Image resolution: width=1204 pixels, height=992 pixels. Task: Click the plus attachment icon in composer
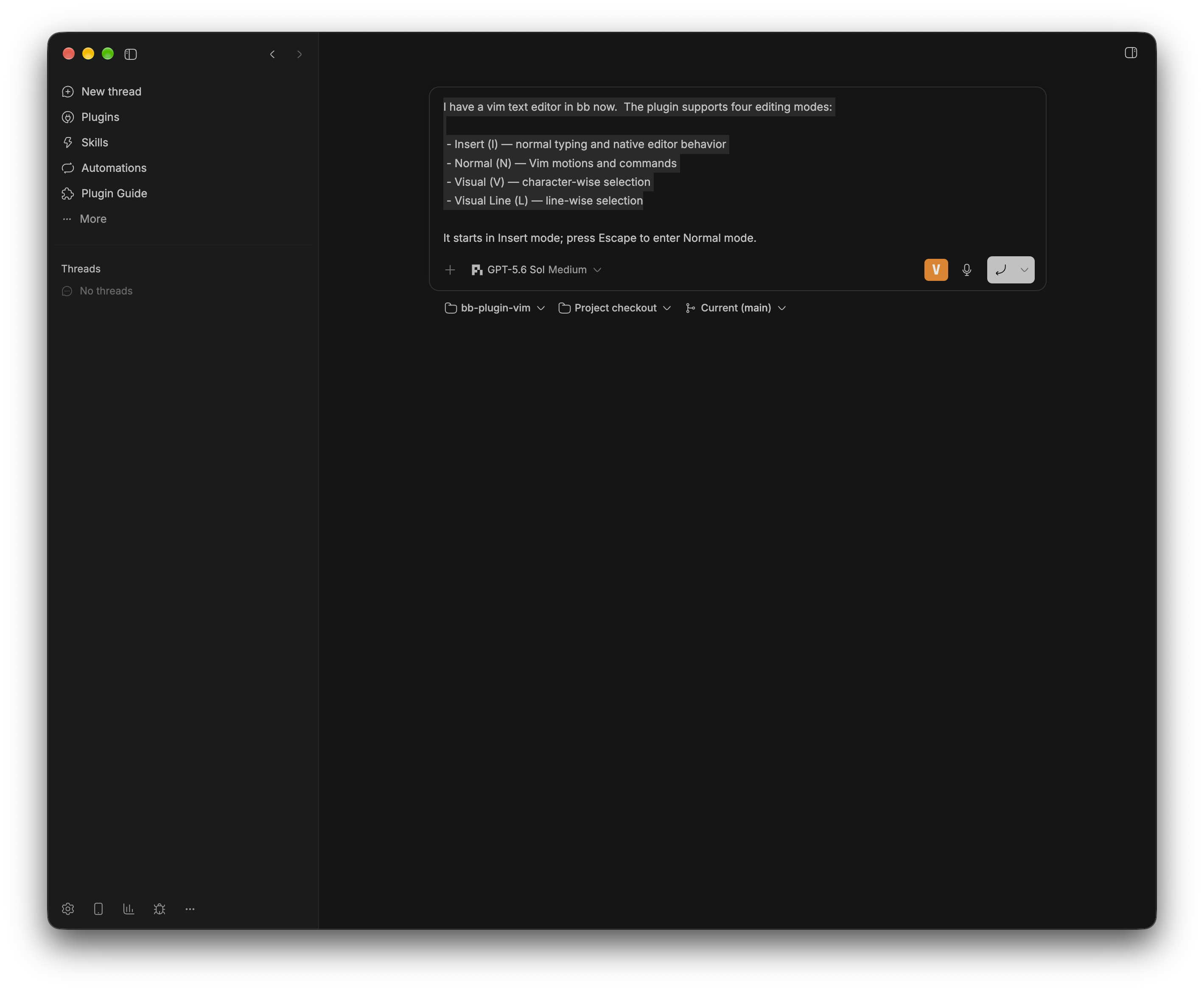click(450, 270)
